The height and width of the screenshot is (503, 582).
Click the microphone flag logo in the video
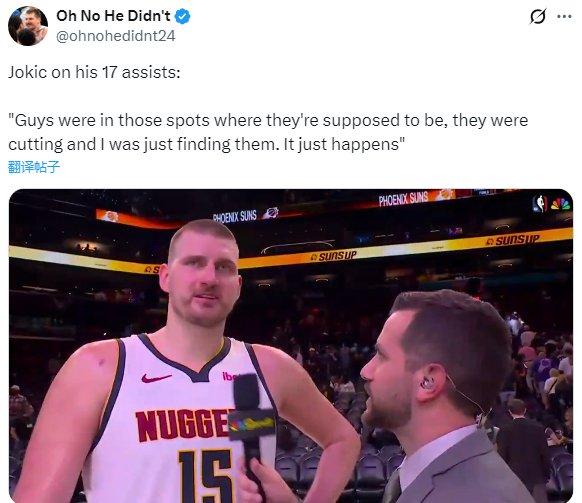coord(252,424)
